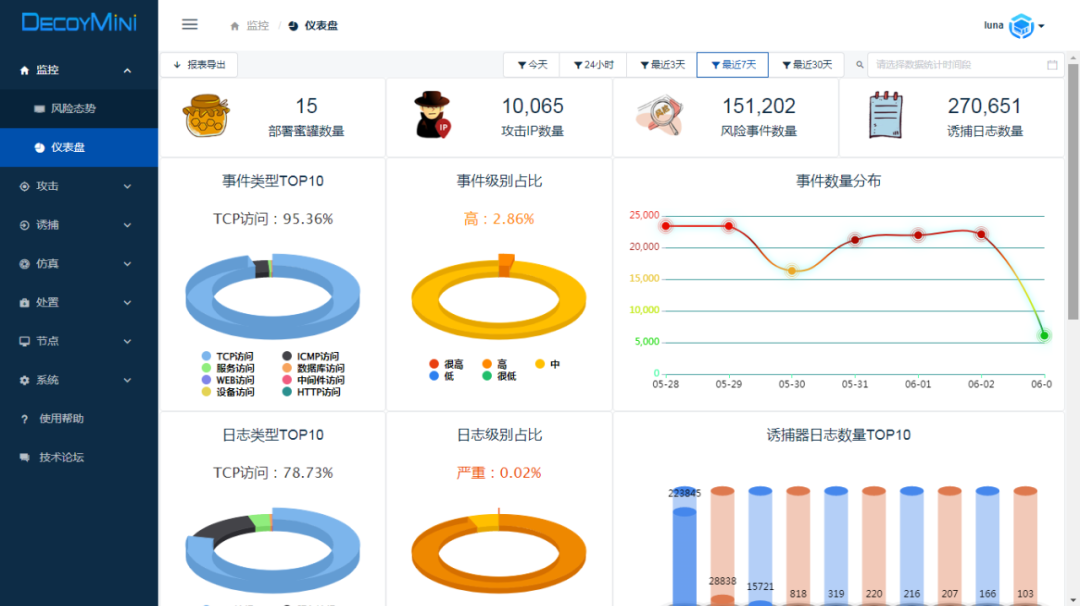
Task: Open 使用帮助 menu item
Action: tap(79, 419)
